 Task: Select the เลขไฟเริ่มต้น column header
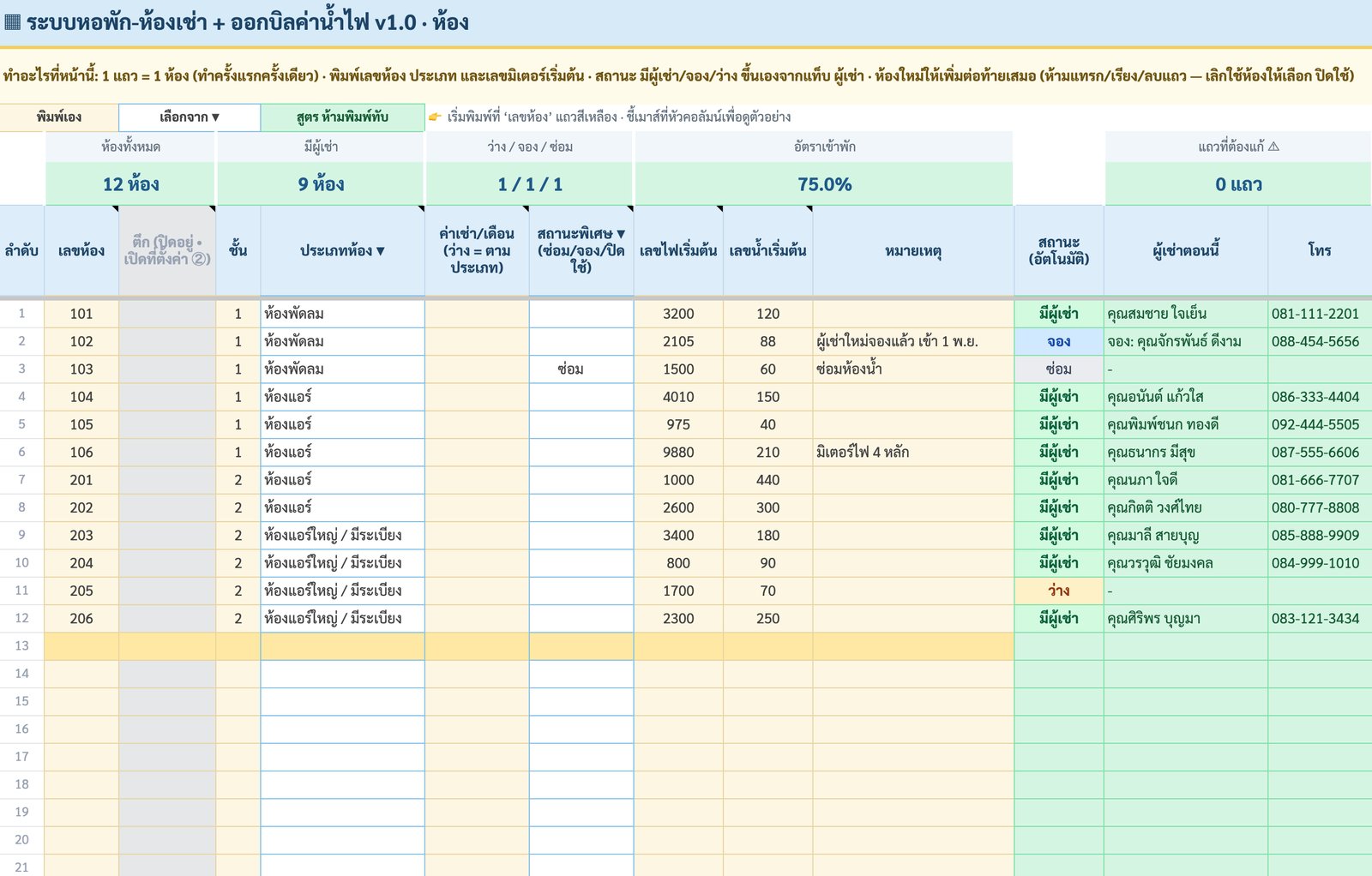[678, 251]
